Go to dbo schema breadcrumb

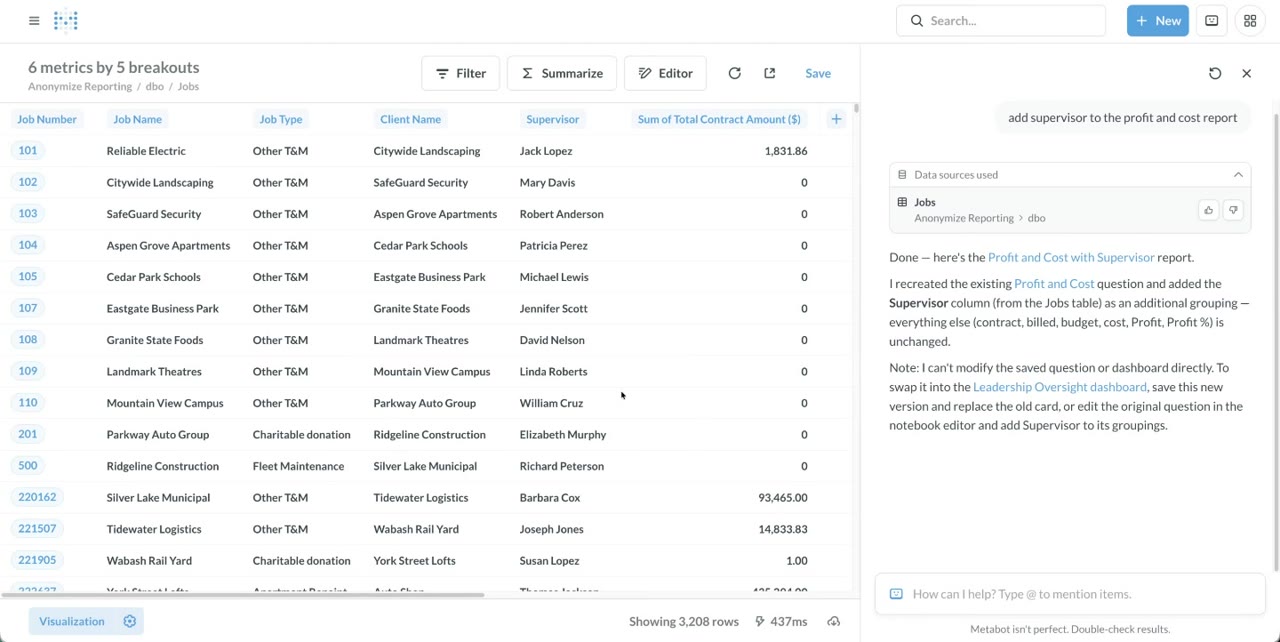coord(155,87)
